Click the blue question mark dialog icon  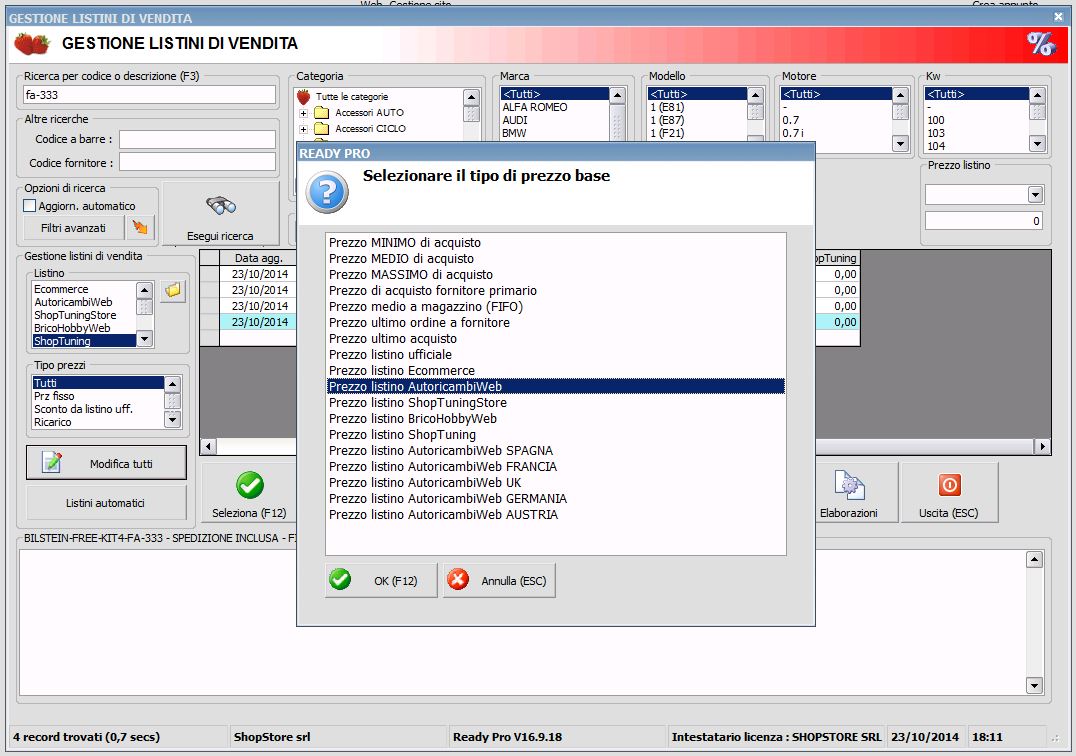pyautogui.click(x=327, y=192)
